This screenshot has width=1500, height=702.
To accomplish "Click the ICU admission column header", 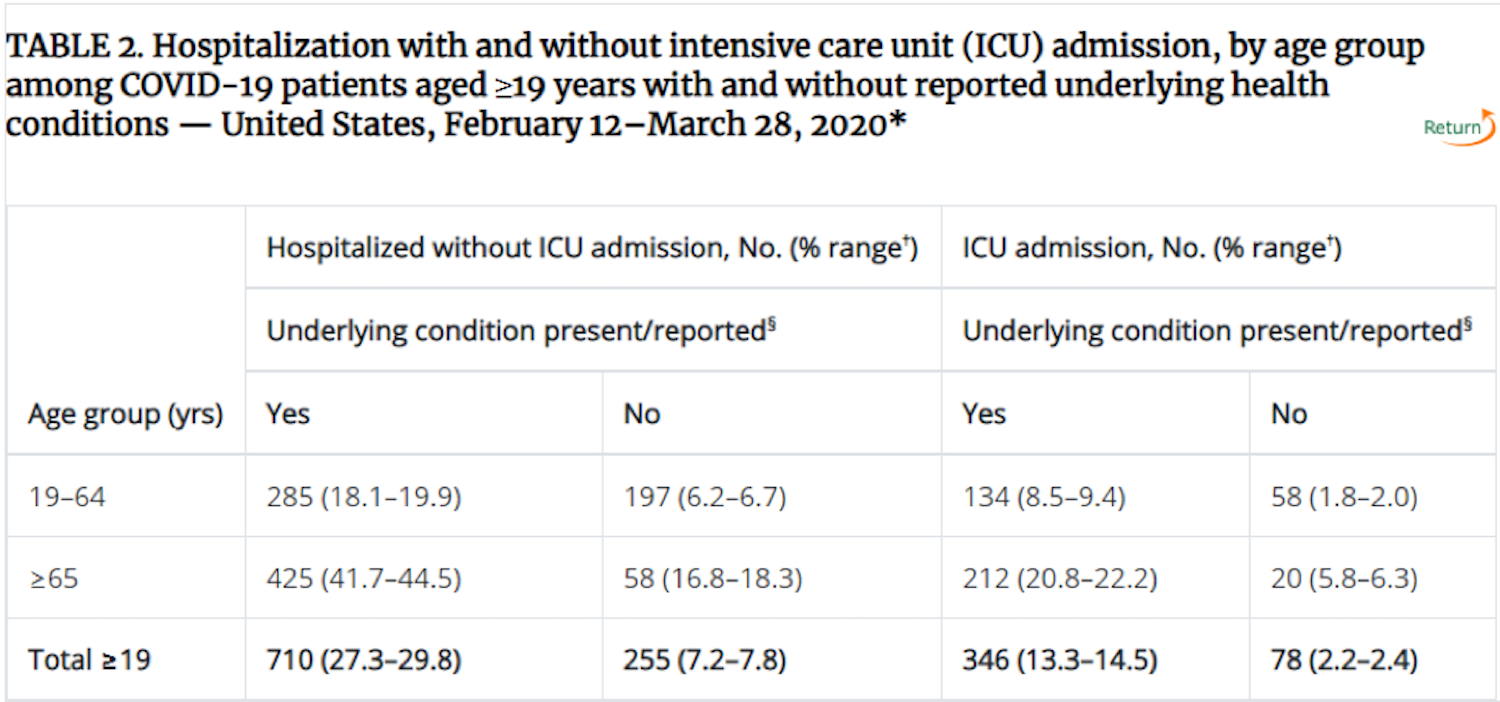I will click(1151, 248).
